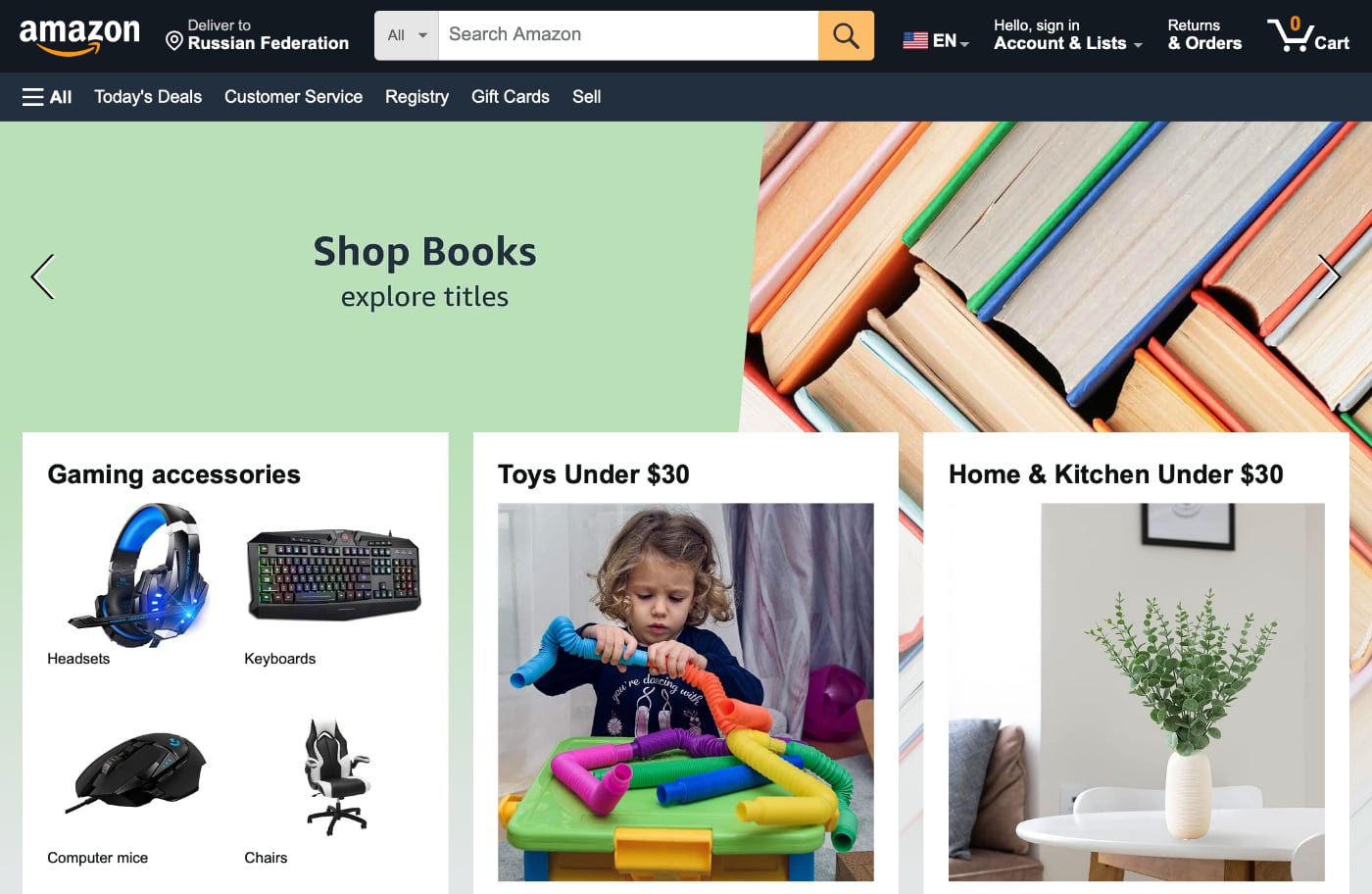The image size is (1372, 894).
Task: Click the orange search magnifier button
Action: pyautogui.click(x=846, y=35)
